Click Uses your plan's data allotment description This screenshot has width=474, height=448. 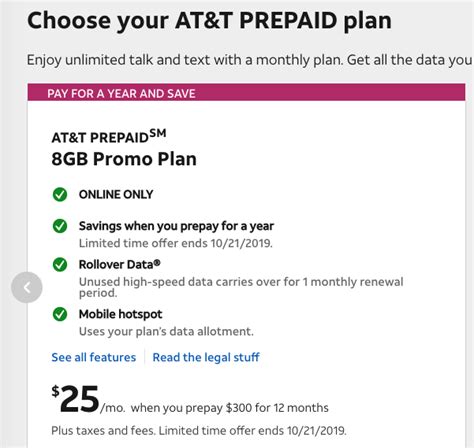[166, 331]
